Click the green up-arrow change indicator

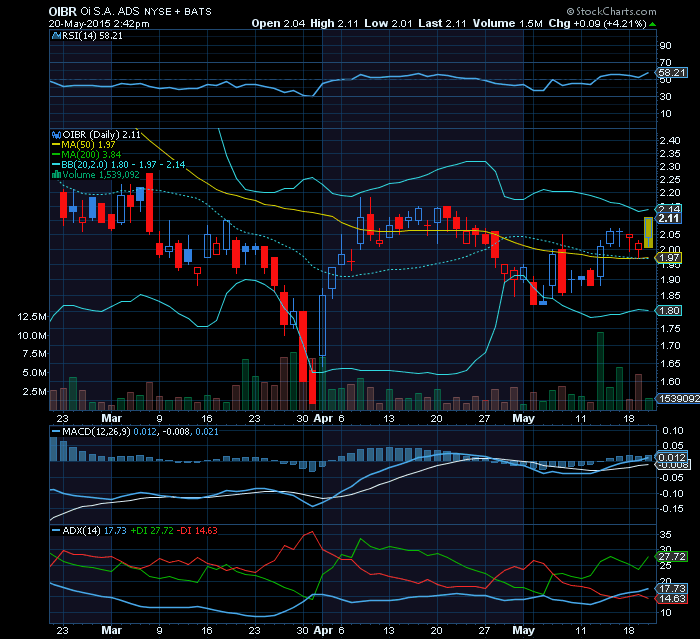click(x=653, y=24)
